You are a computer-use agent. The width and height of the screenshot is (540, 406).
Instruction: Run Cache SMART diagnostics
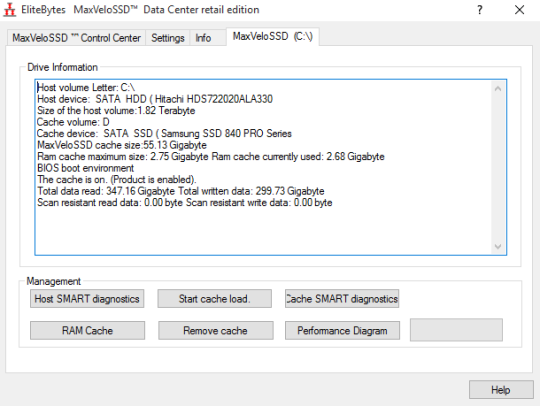tap(342, 299)
